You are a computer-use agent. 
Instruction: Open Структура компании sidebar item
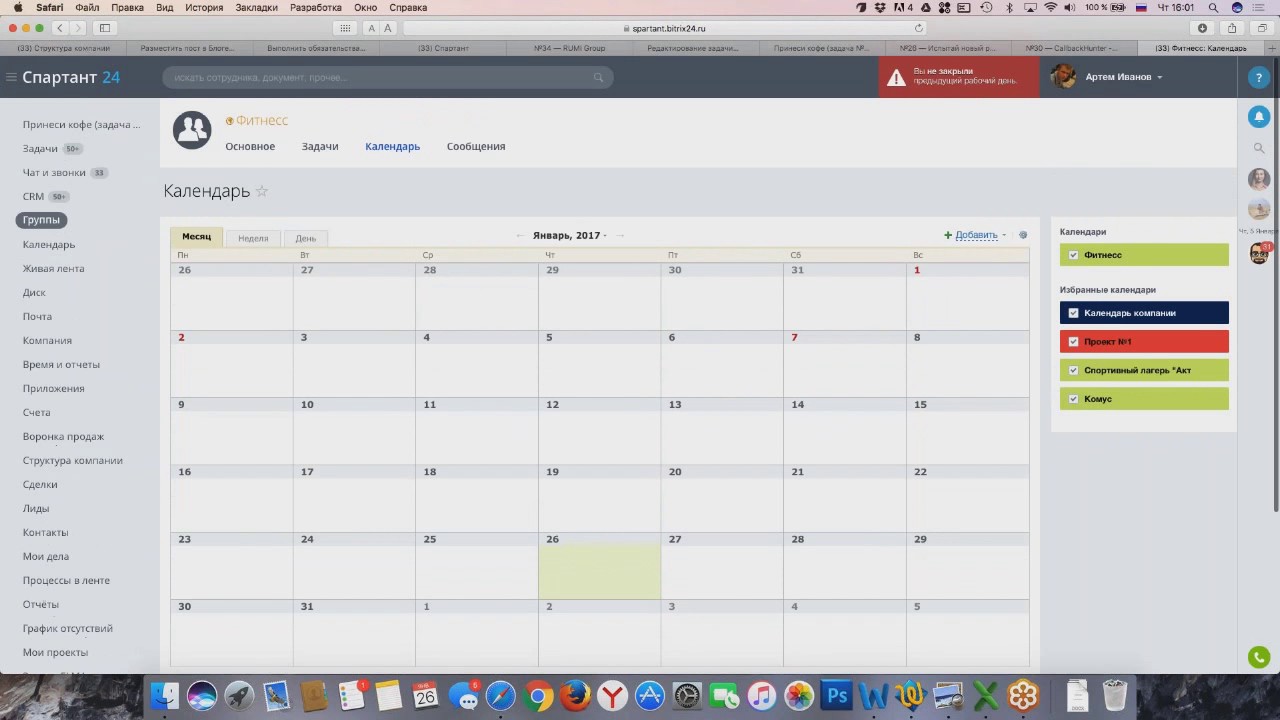point(73,460)
